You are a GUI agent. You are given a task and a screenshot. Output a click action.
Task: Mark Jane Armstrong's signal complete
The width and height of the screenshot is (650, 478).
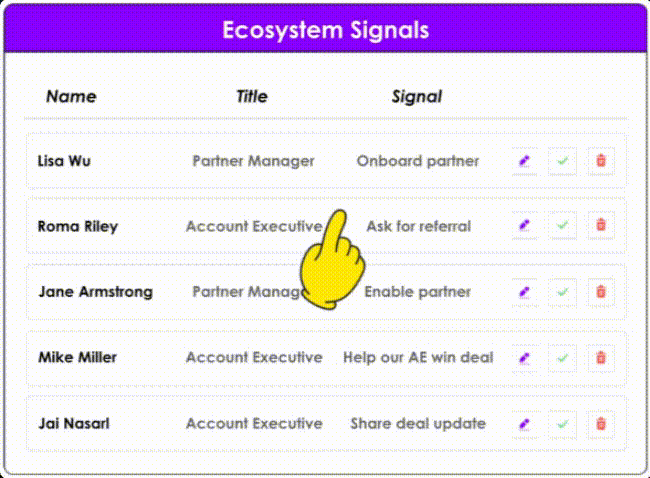point(562,292)
